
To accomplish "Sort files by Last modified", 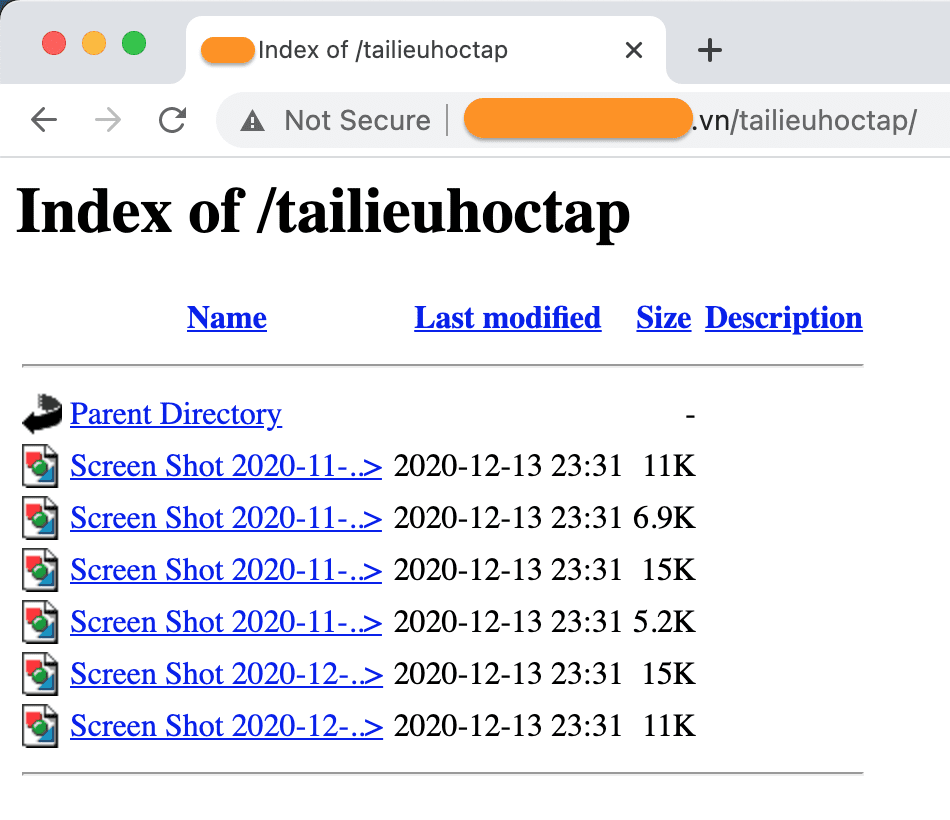I will pyautogui.click(x=507, y=317).
